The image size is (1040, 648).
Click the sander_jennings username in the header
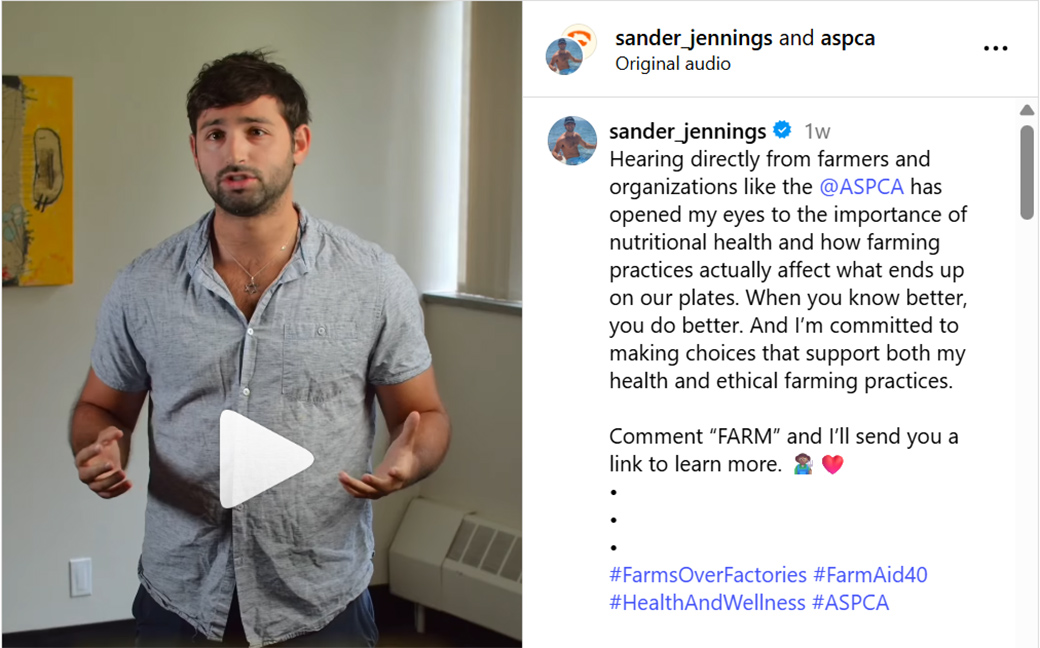[x=688, y=38]
